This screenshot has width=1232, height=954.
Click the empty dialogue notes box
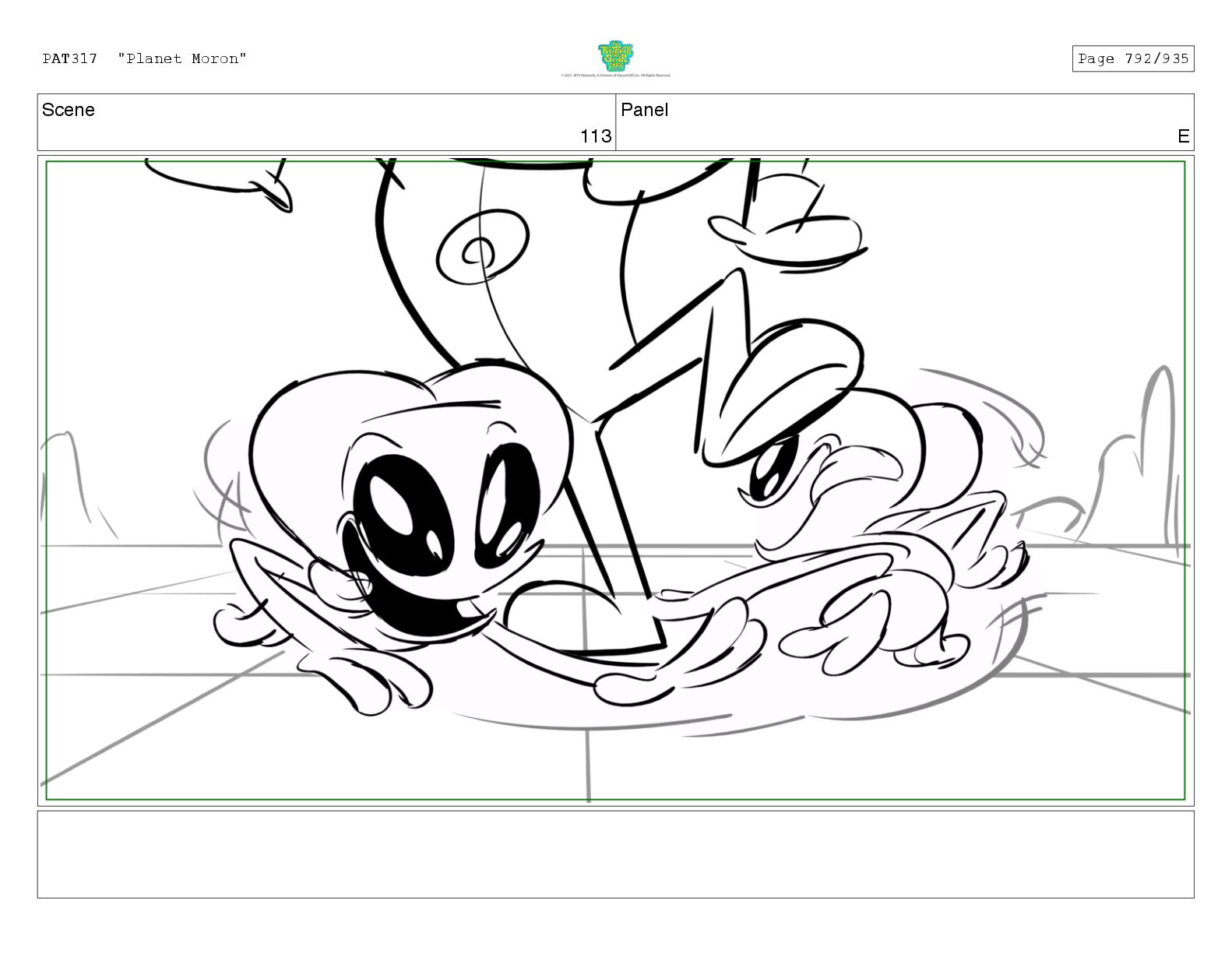coord(615,854)
